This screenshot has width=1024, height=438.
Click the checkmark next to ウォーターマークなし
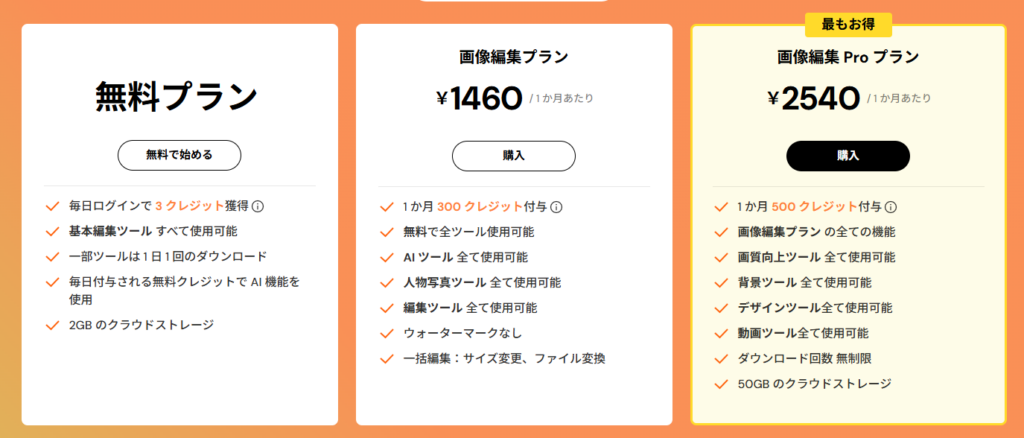point(387,334)
